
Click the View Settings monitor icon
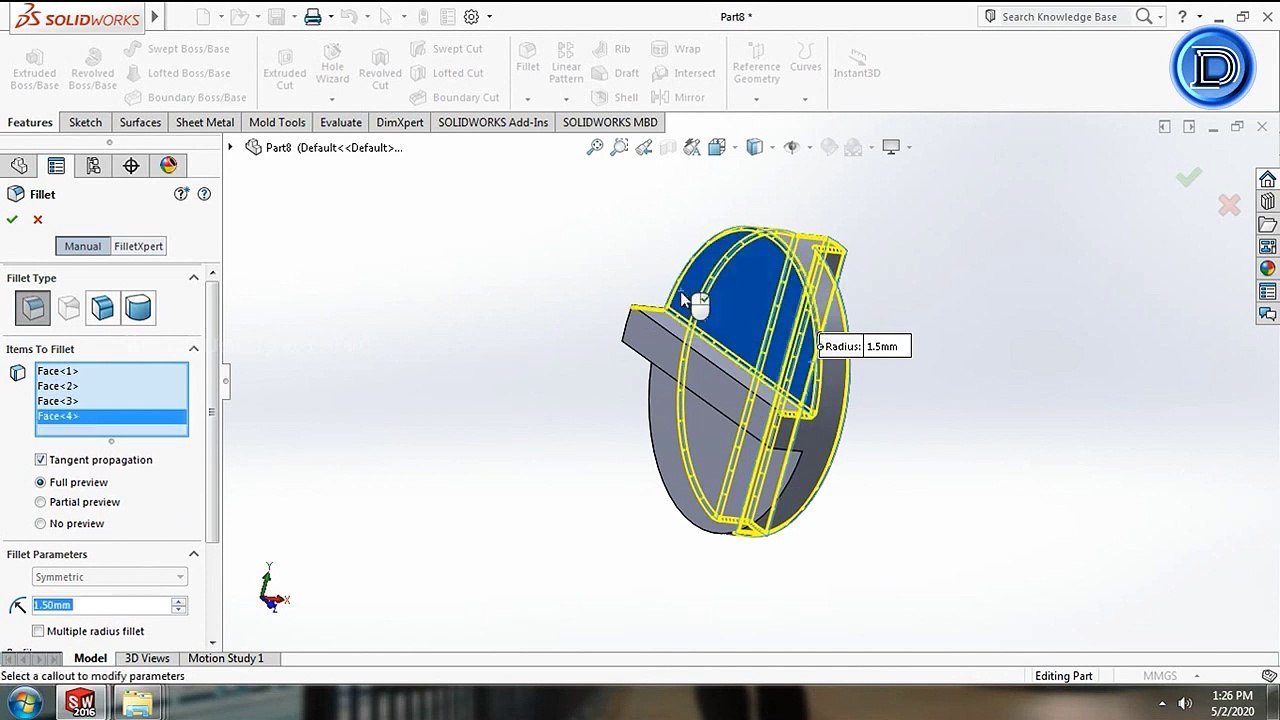click(891, 147)
